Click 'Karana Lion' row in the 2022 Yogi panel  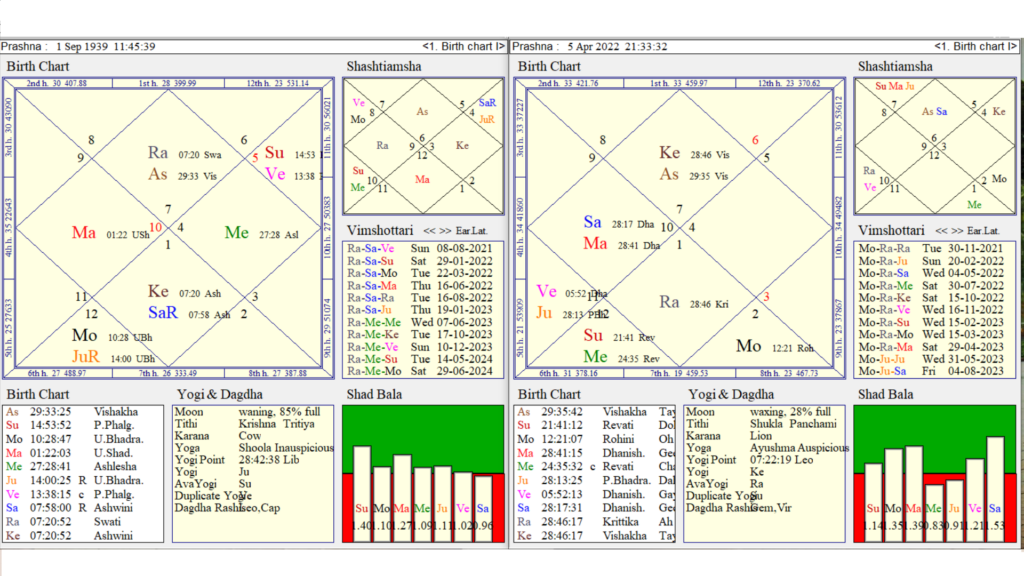764,436
